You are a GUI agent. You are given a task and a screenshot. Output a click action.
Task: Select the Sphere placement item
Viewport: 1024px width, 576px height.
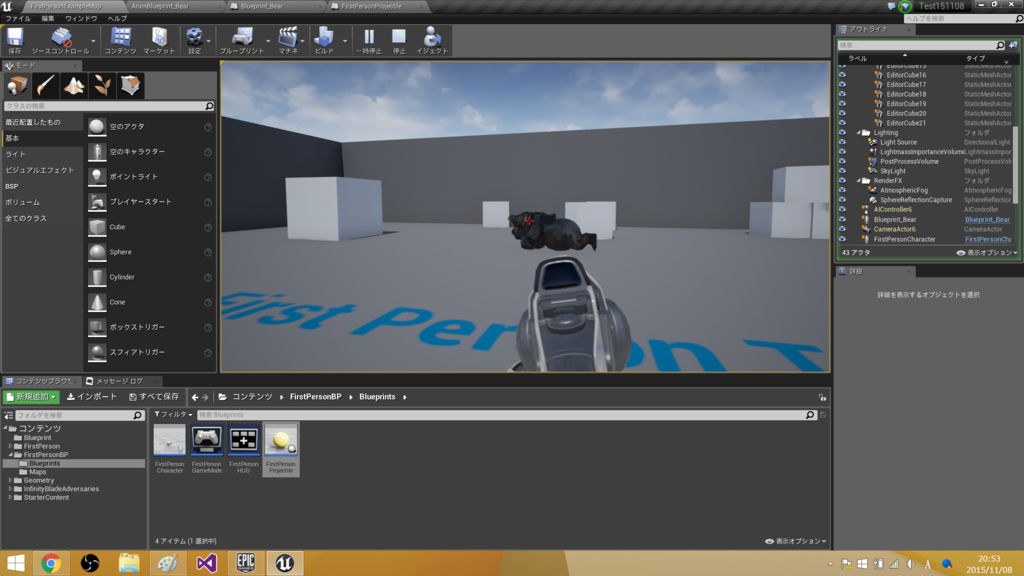point(150,252)
